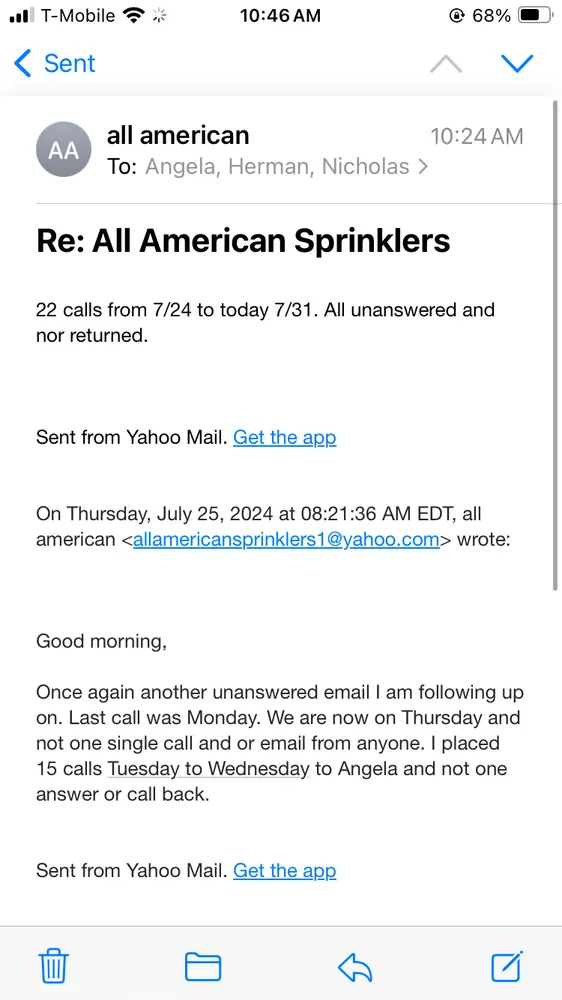Go to previous message with up chevron
The image size is (562, 1000).
tap(446, 64)
